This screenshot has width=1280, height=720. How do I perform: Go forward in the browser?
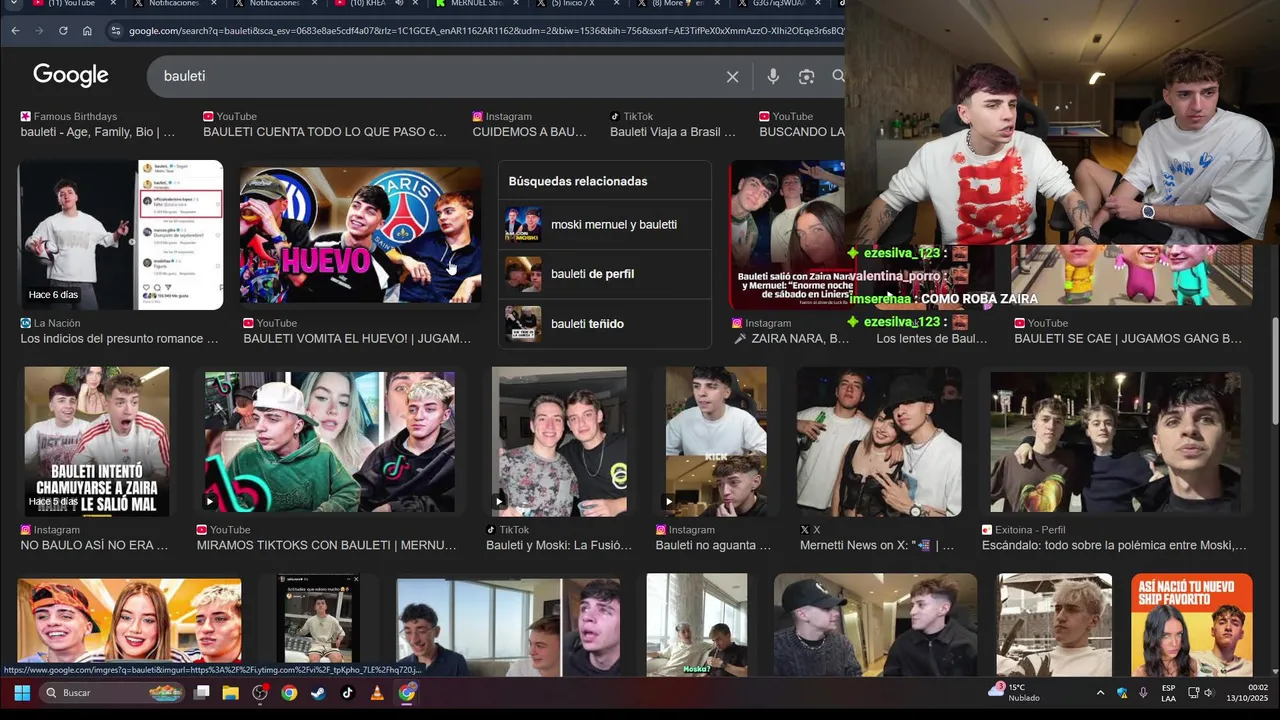click(39, 31)
